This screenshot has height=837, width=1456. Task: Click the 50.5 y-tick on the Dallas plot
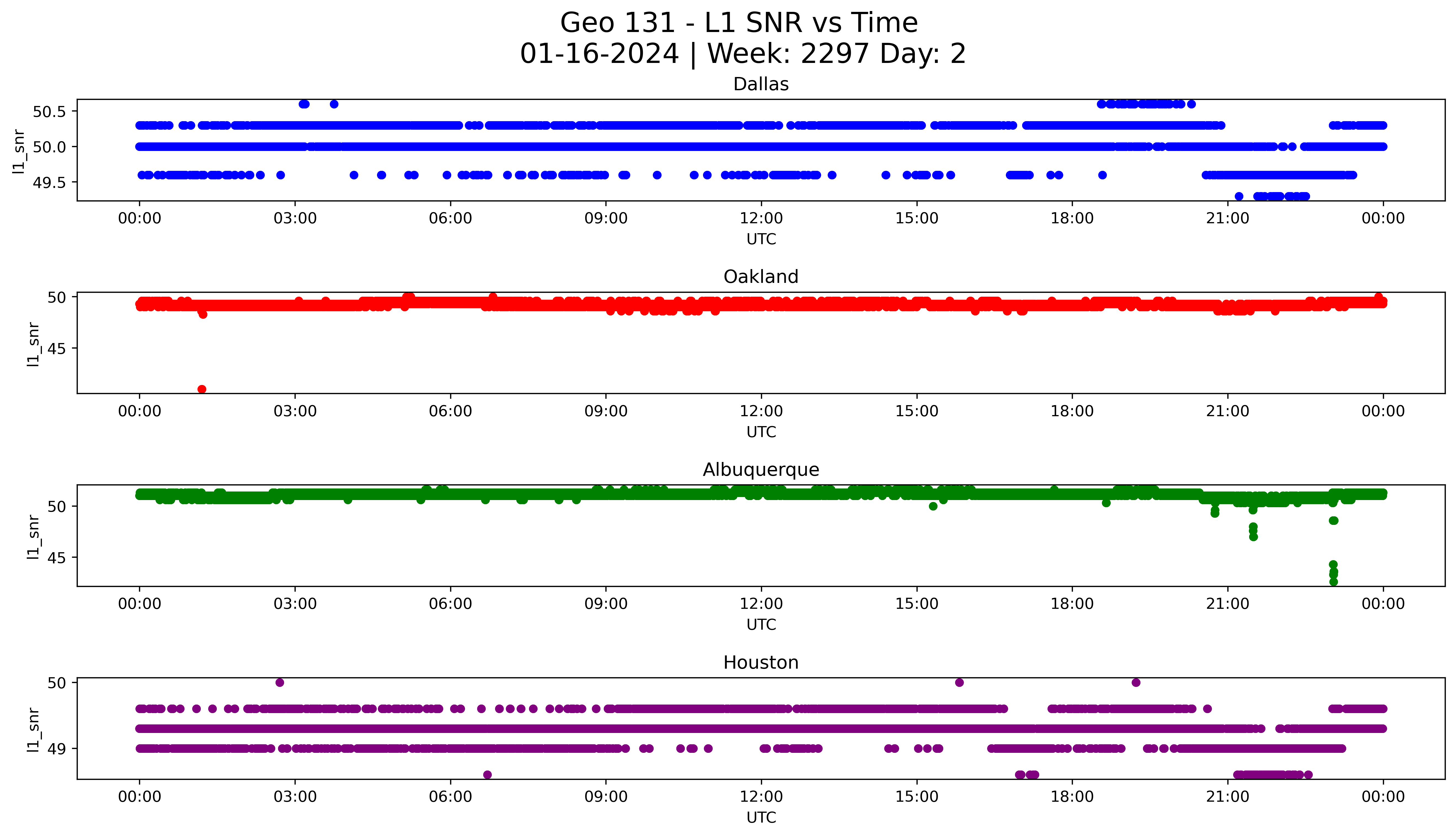[x=50, y=111]
